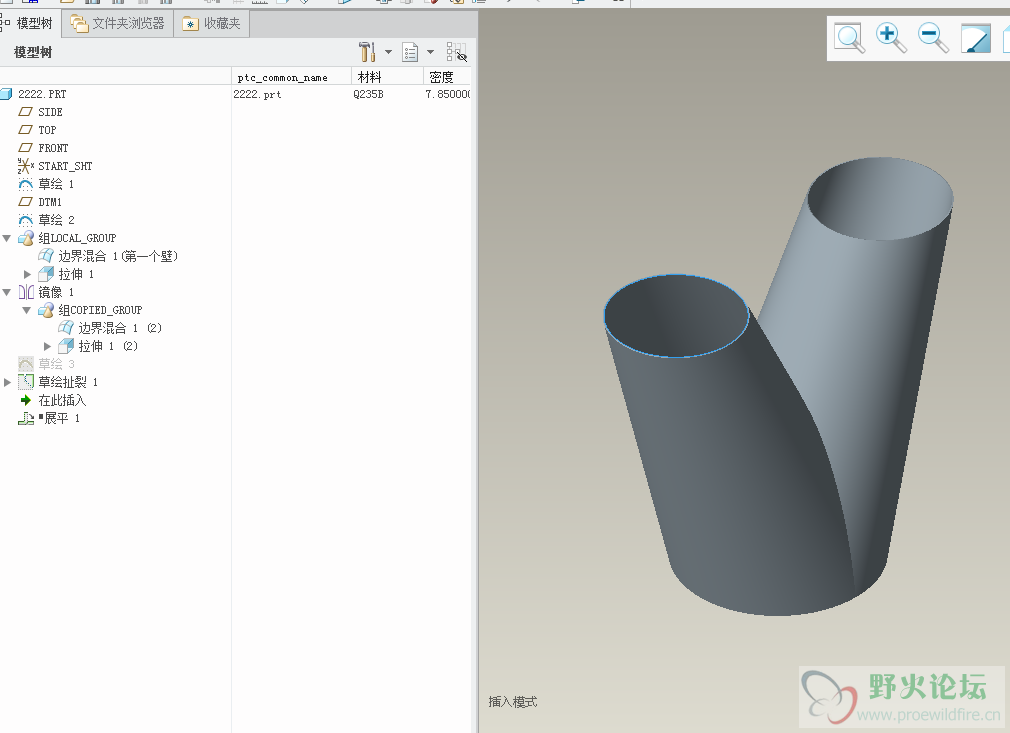This screenshot has width=1010, height=733.
Task: Click the 材料 column header
Action: (387, 77)
